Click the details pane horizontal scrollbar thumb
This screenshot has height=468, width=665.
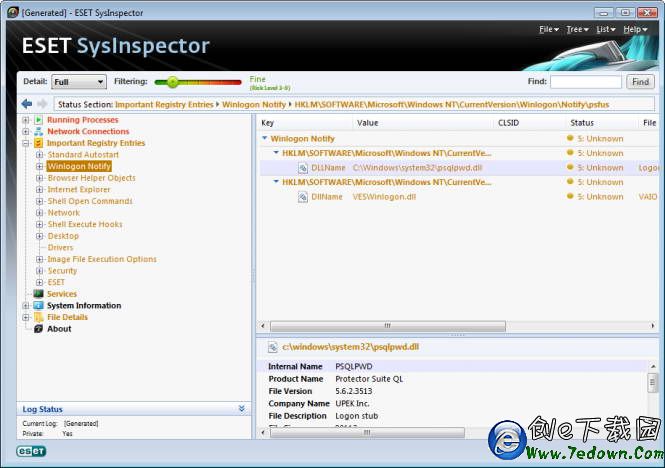[367, 432]
